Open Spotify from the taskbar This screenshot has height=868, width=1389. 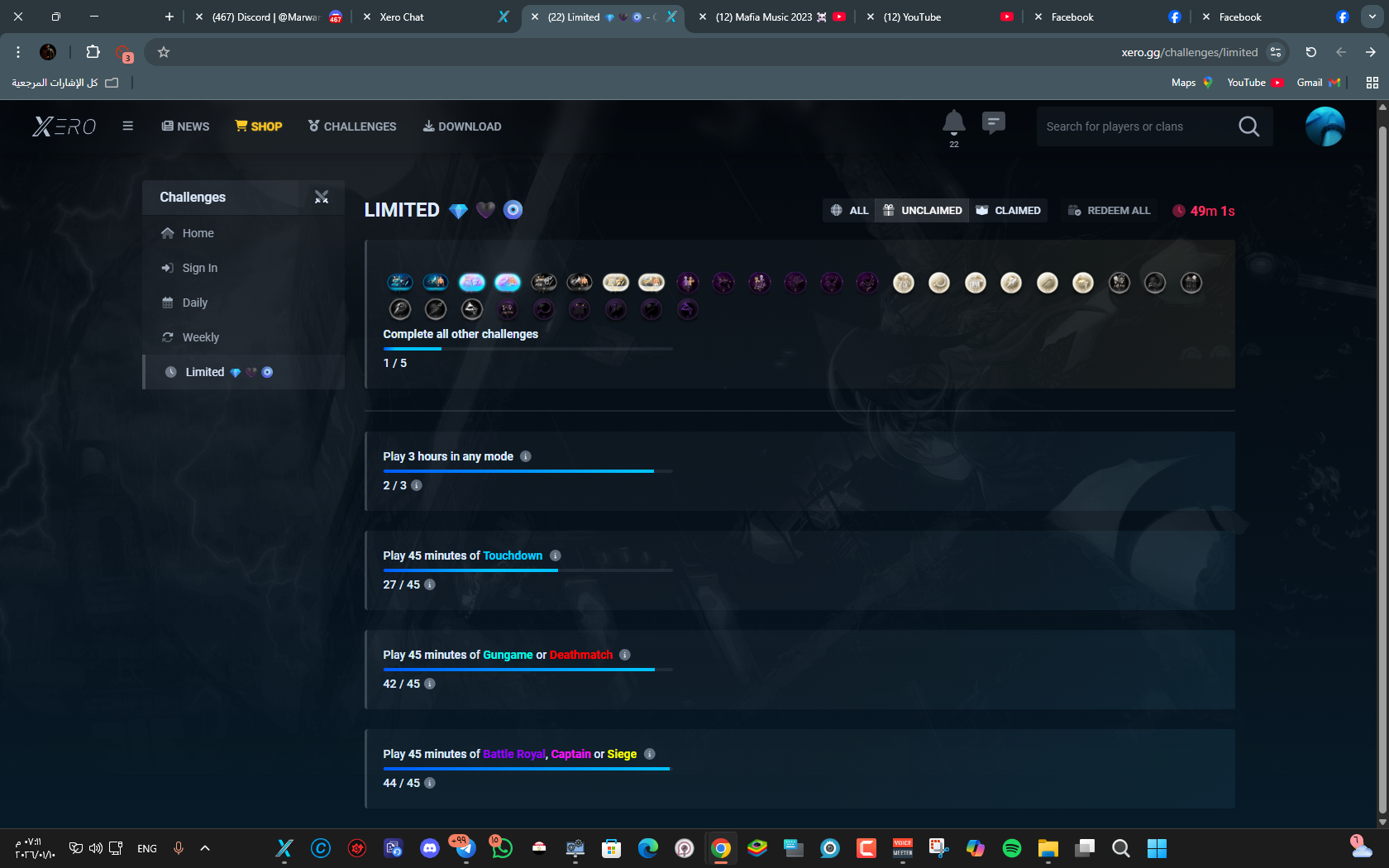tap(1011, 848)
